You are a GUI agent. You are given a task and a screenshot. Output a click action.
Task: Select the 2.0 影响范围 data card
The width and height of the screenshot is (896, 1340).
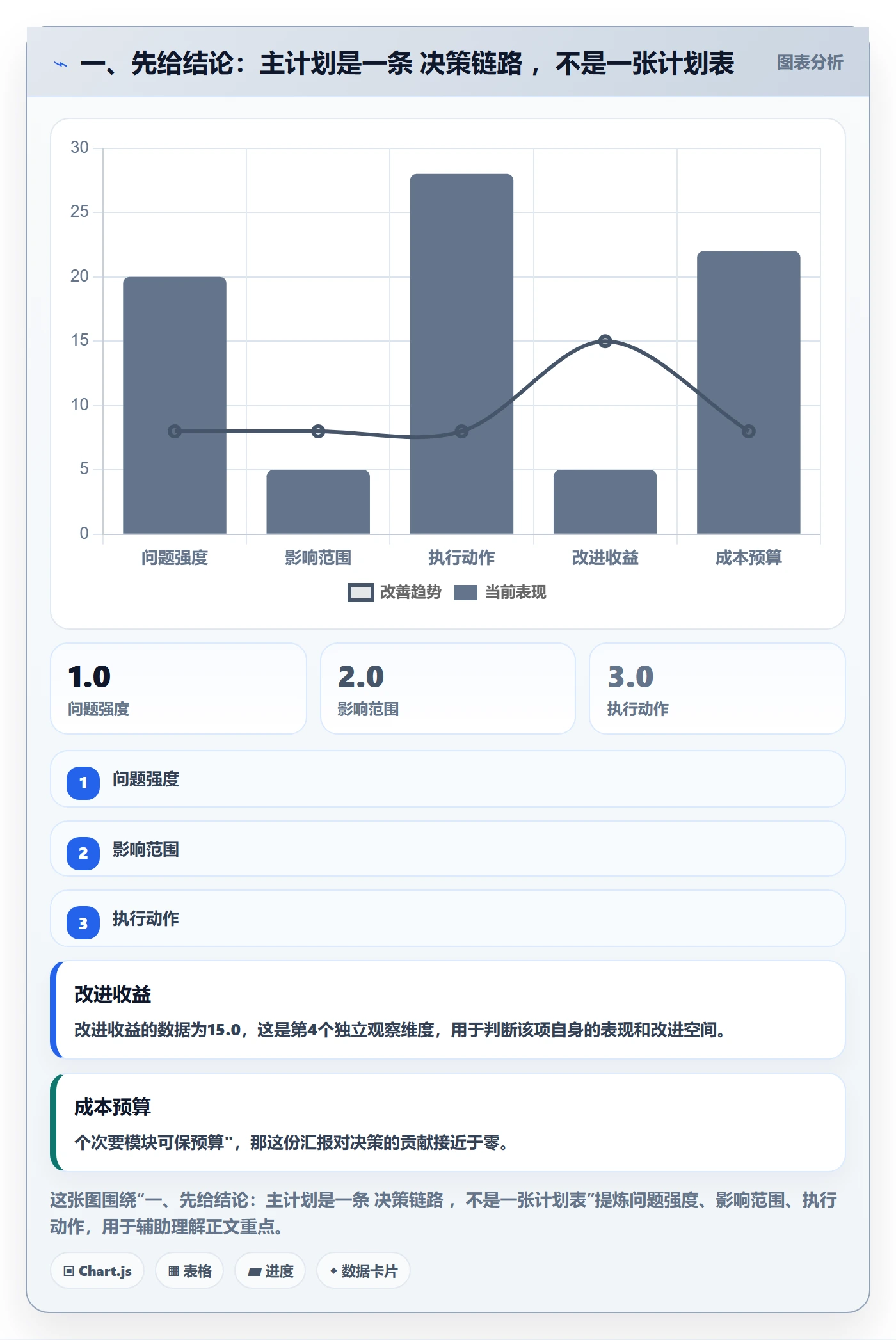click(x=448, y=689)
